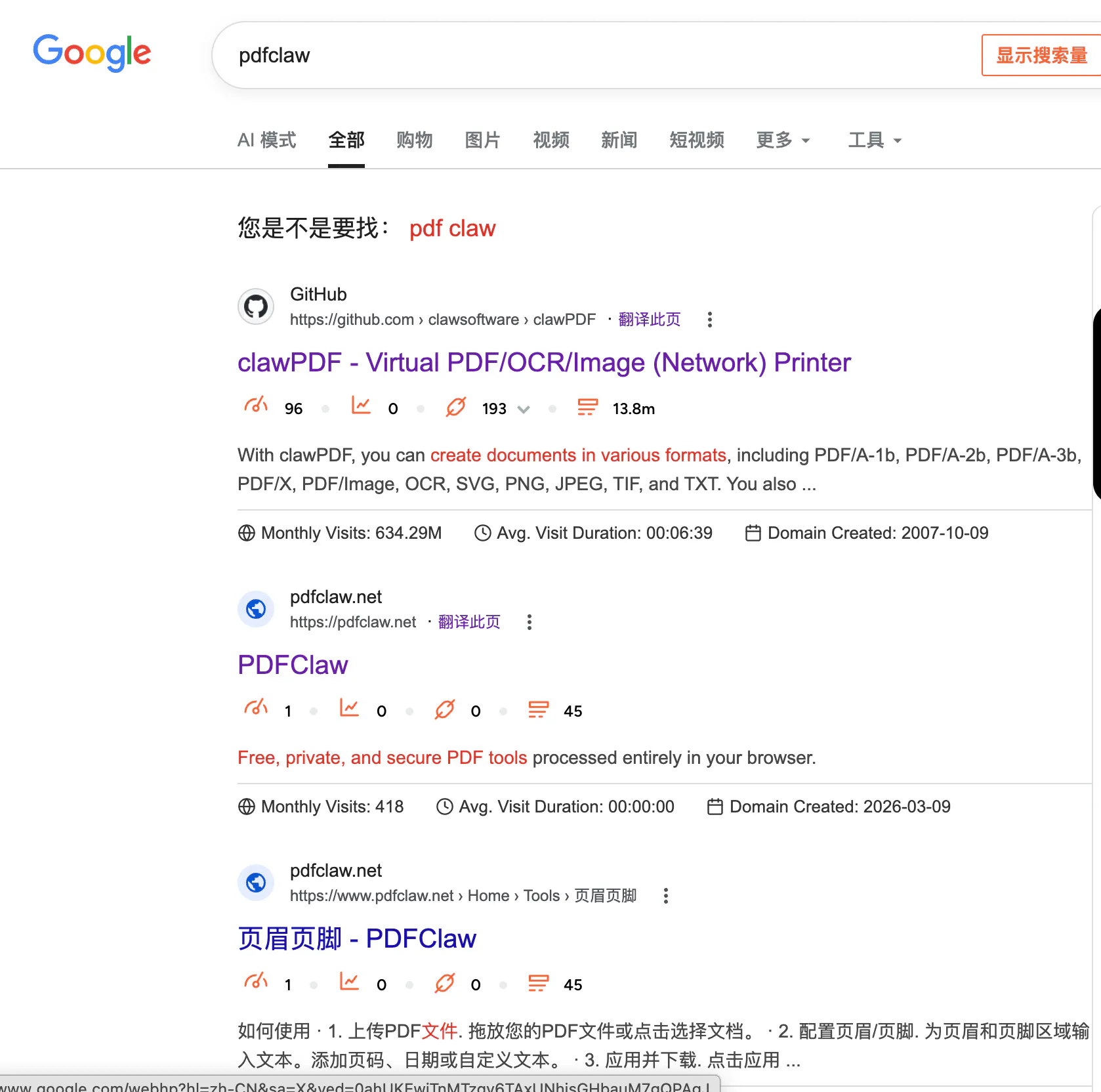Click the Avg. Visit Duration: 00:00:00 text
The width and height of the screenshot is (1101, 1092).
click(567, 807)
